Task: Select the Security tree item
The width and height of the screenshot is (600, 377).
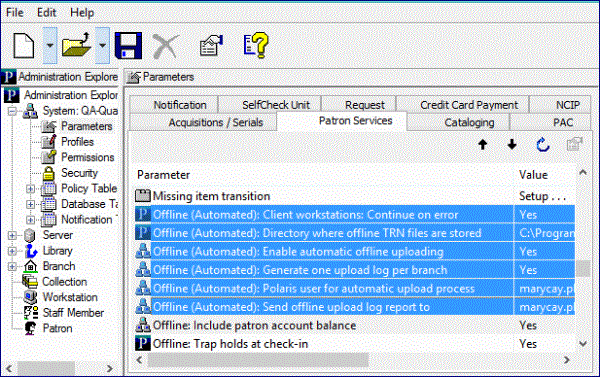Action: click(x=79, y=173)
